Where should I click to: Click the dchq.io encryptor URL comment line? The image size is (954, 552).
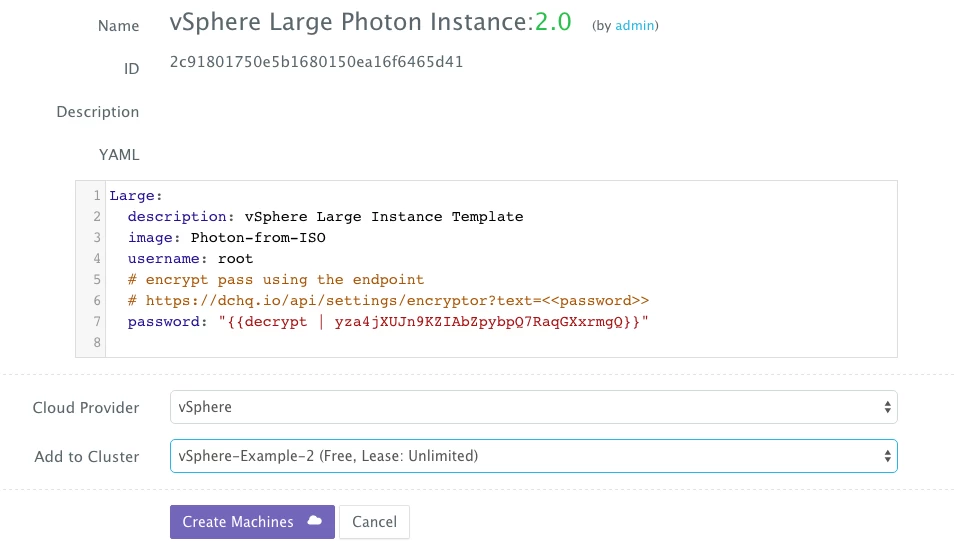click(388, 301)
